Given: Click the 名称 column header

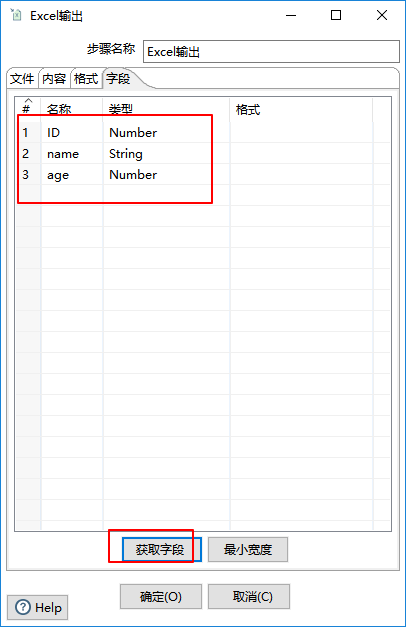Looking at the screenshot, I should click(72, 107).
